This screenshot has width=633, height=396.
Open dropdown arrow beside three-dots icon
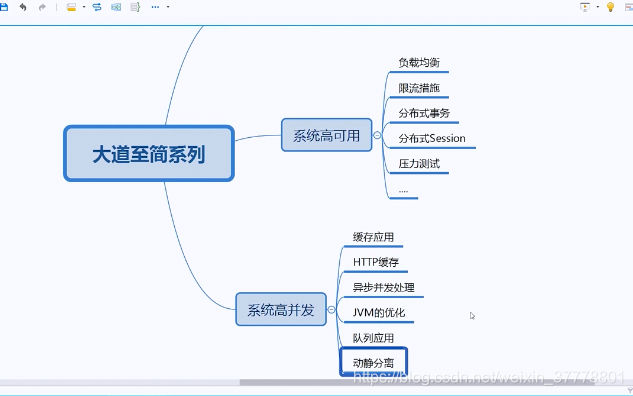(x=168, y=7)
